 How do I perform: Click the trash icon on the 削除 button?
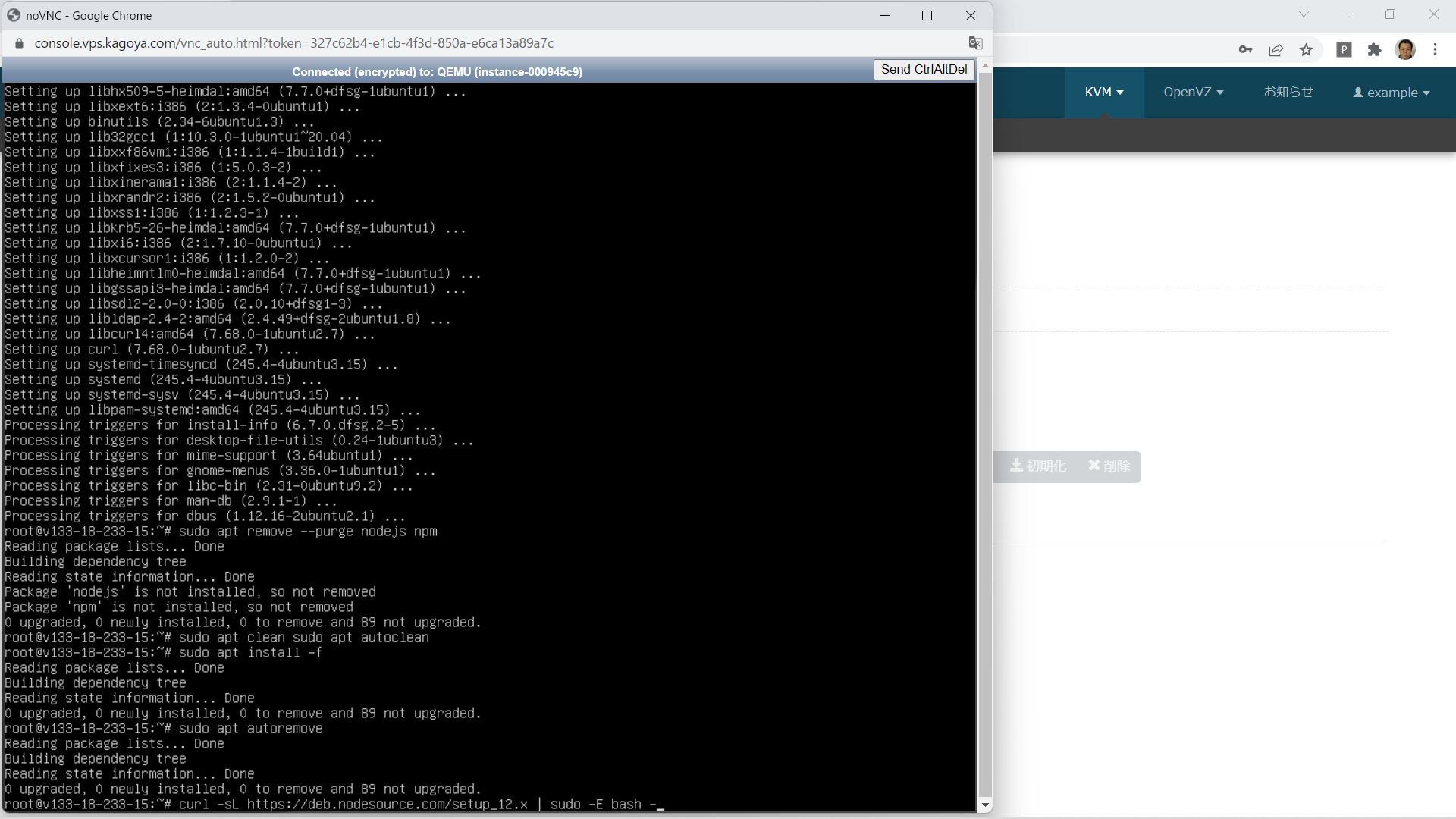1093,466
